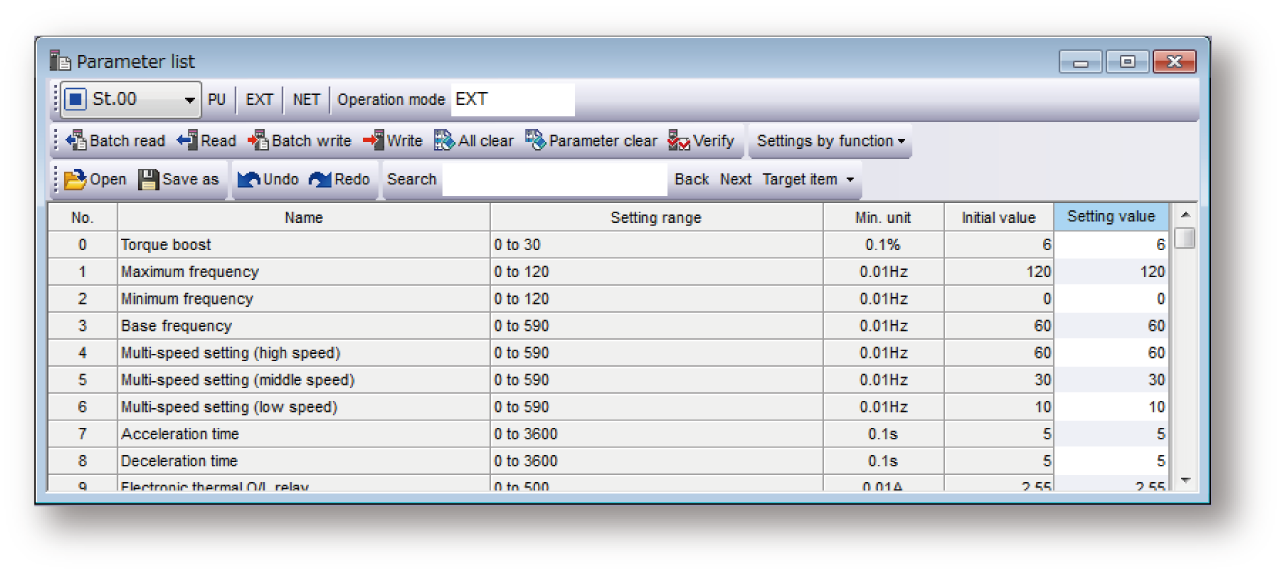Click the Parameter list window title icon
Image resolution: width=1280 pixels, height=572 pixels.
pos(61,61)
